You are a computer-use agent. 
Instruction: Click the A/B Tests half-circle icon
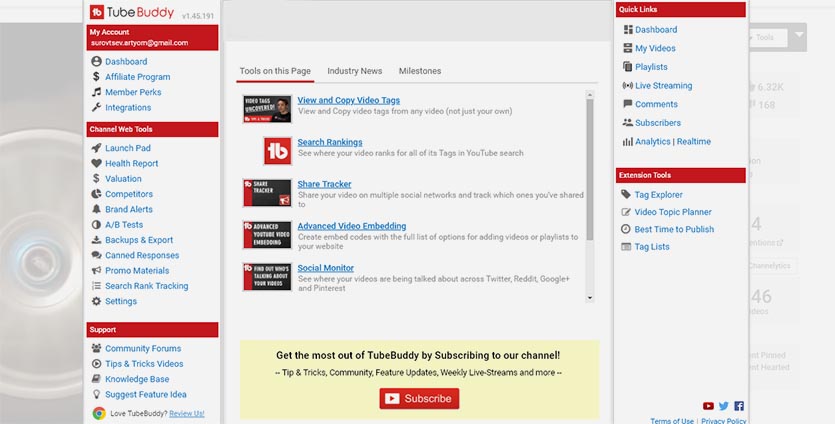(96, 224)
